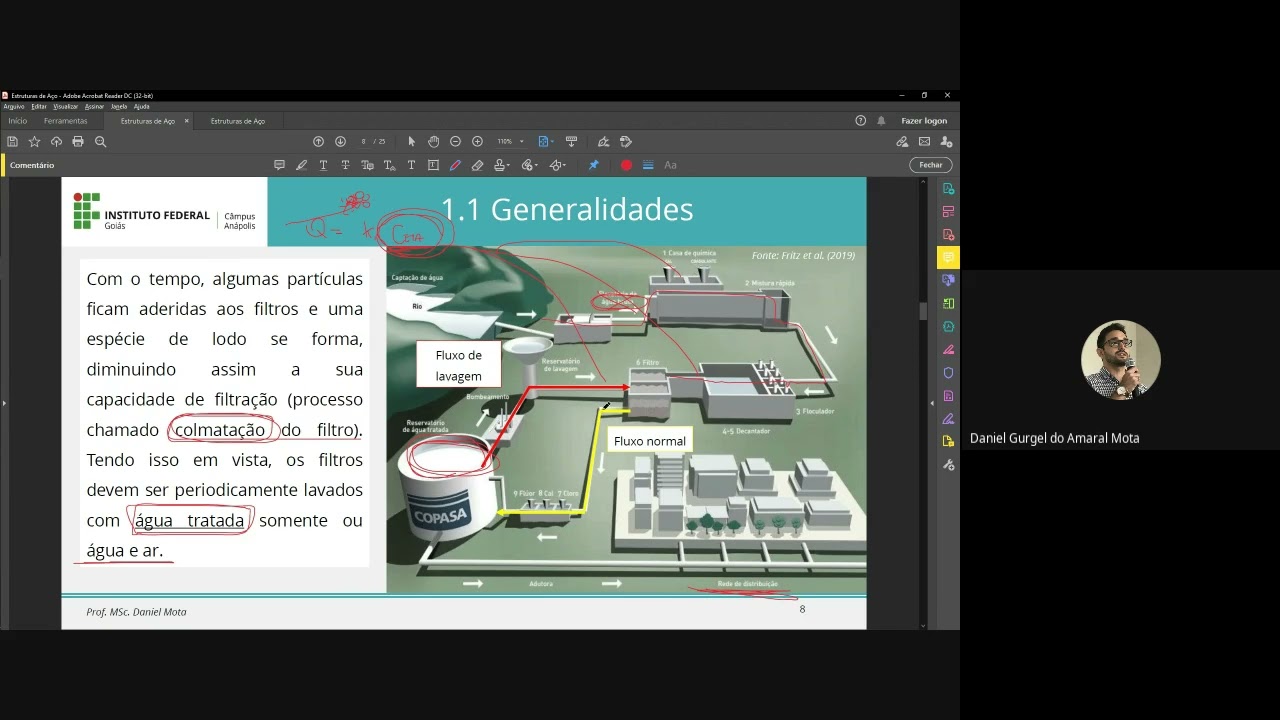Open the Visualizar menu
Screen dimensions: 1280x720
click(66, 106)
